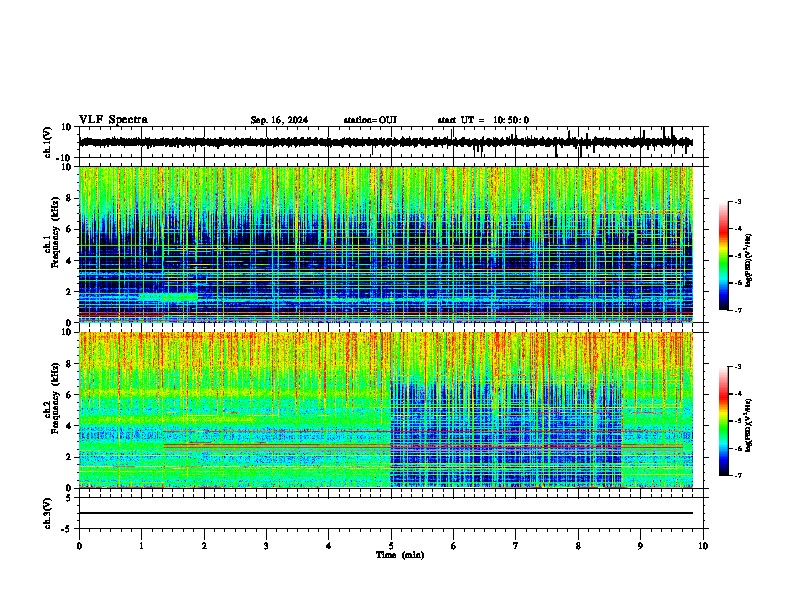Click the "station=OUI" header label
Viewport: 792px width, 612px height.
pyautogui.click(x=370, y=120)
